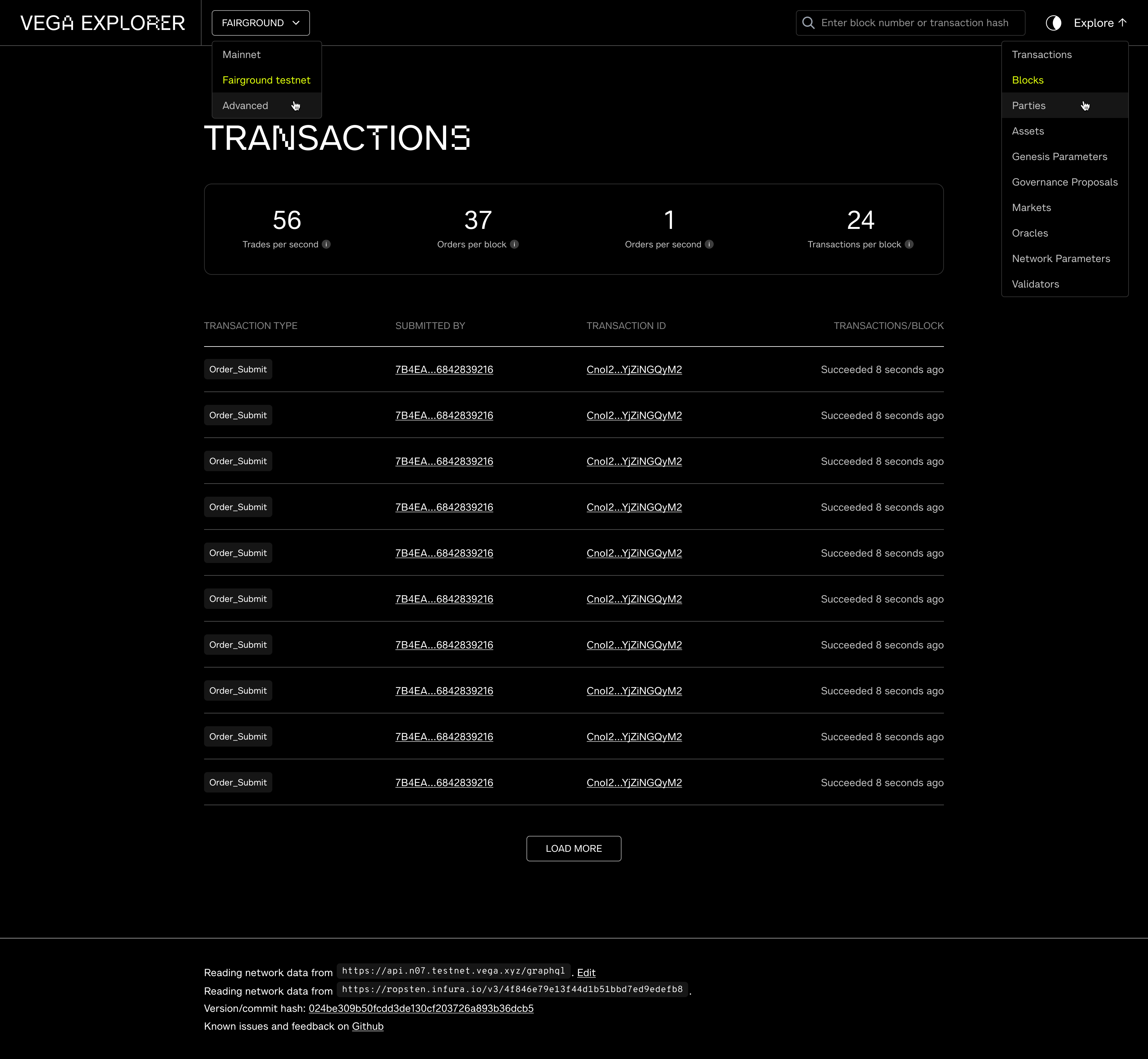Open the FAIRGROUND network dropdown
The image size is (1148, 1059).
(260, 23)
